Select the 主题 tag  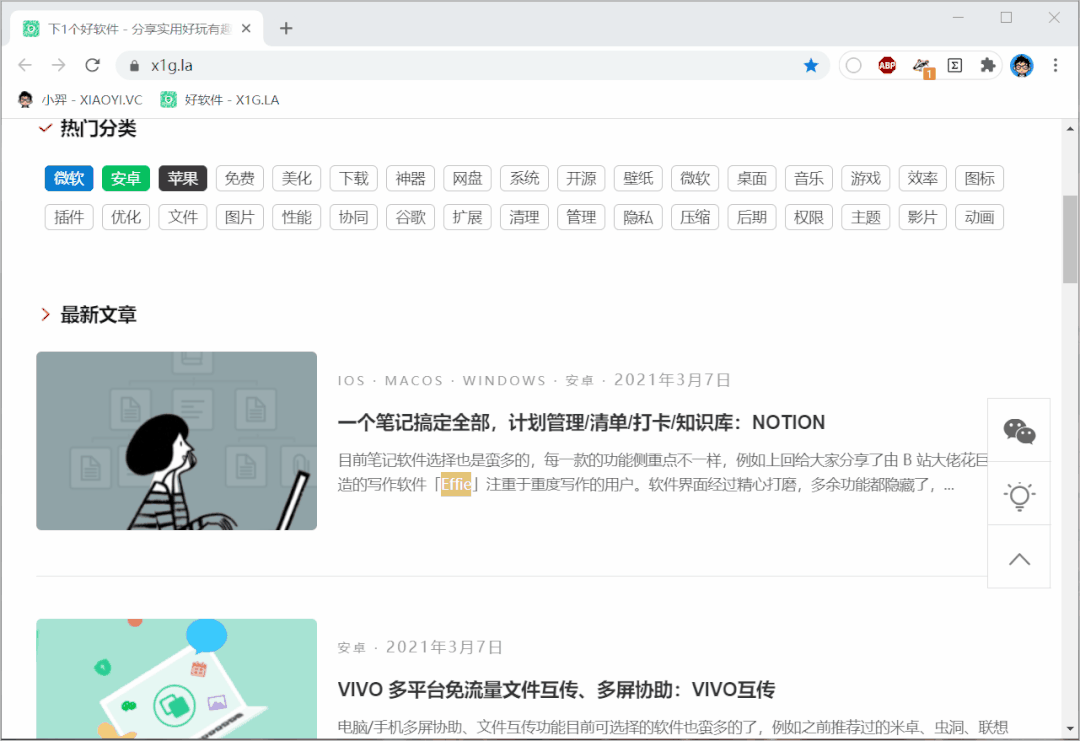click(866, 217)
